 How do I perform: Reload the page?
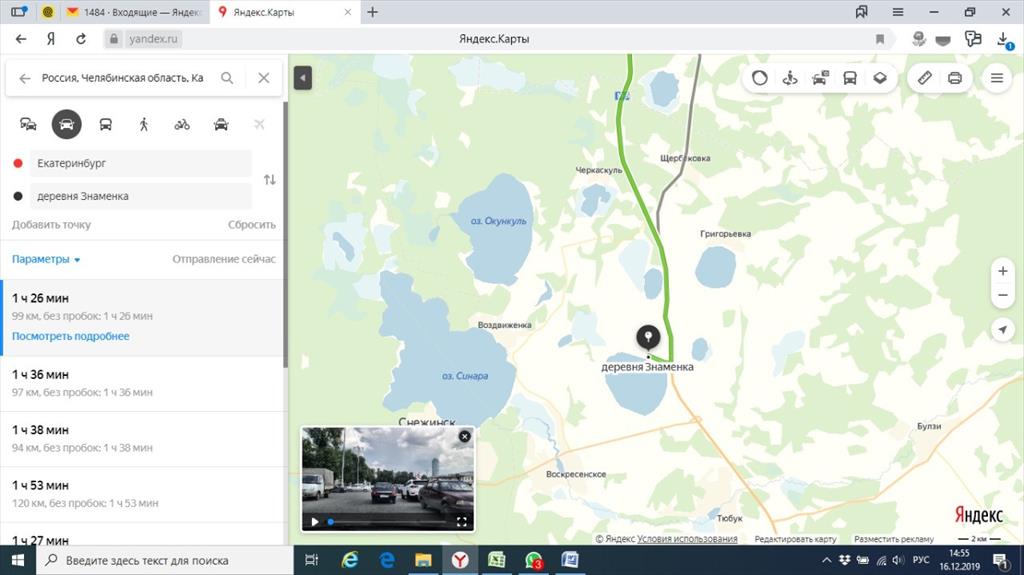tap(81, 39)
